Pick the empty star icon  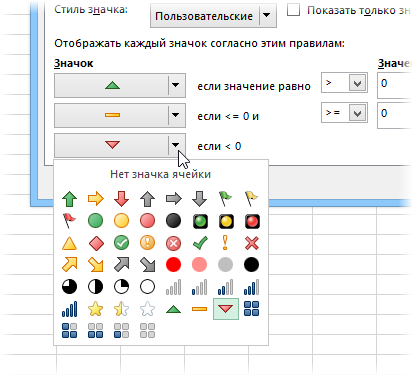point(147,309)
